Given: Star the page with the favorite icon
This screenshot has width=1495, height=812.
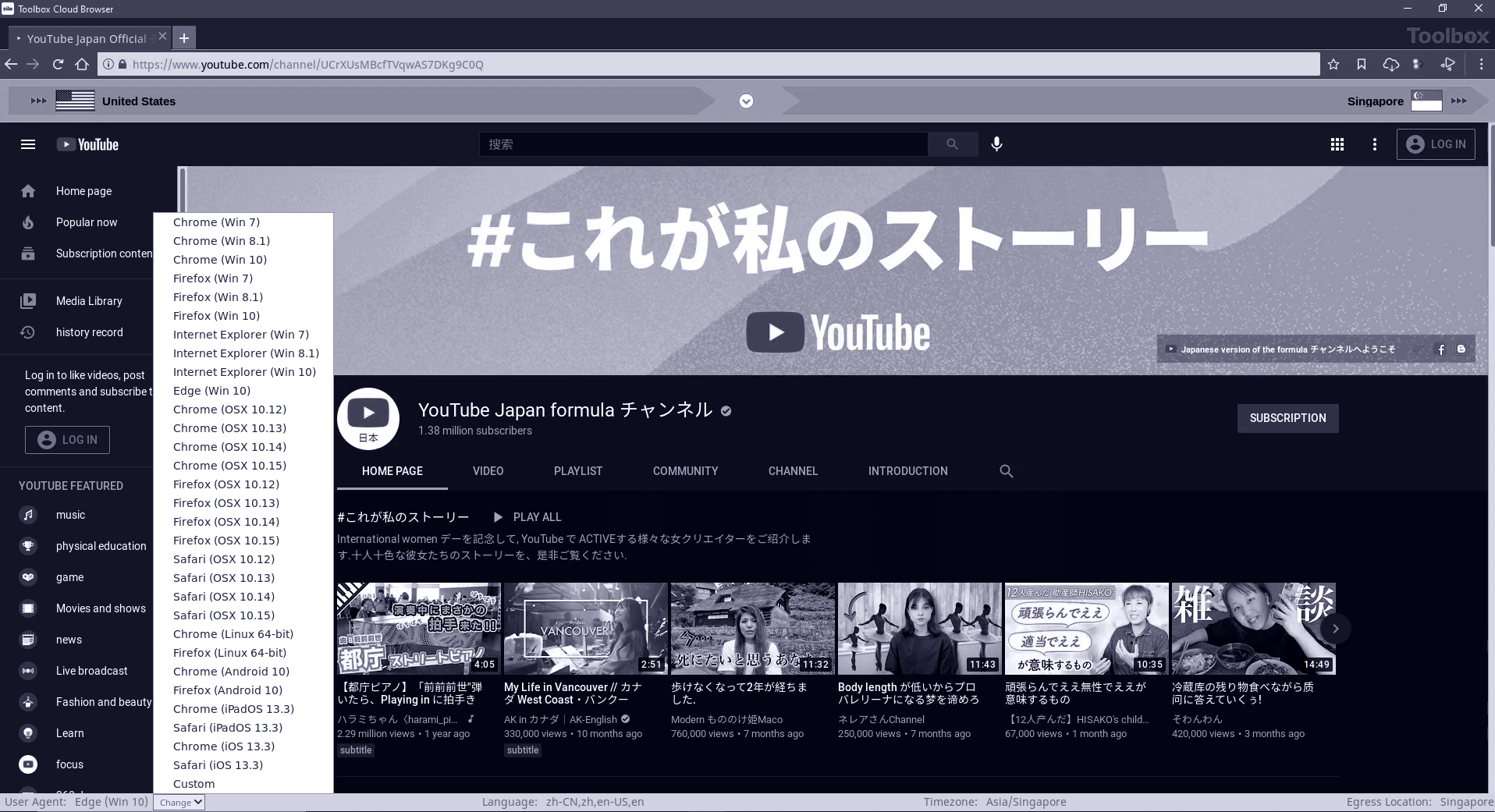Looking at the screenshot, I should 1333,64.
